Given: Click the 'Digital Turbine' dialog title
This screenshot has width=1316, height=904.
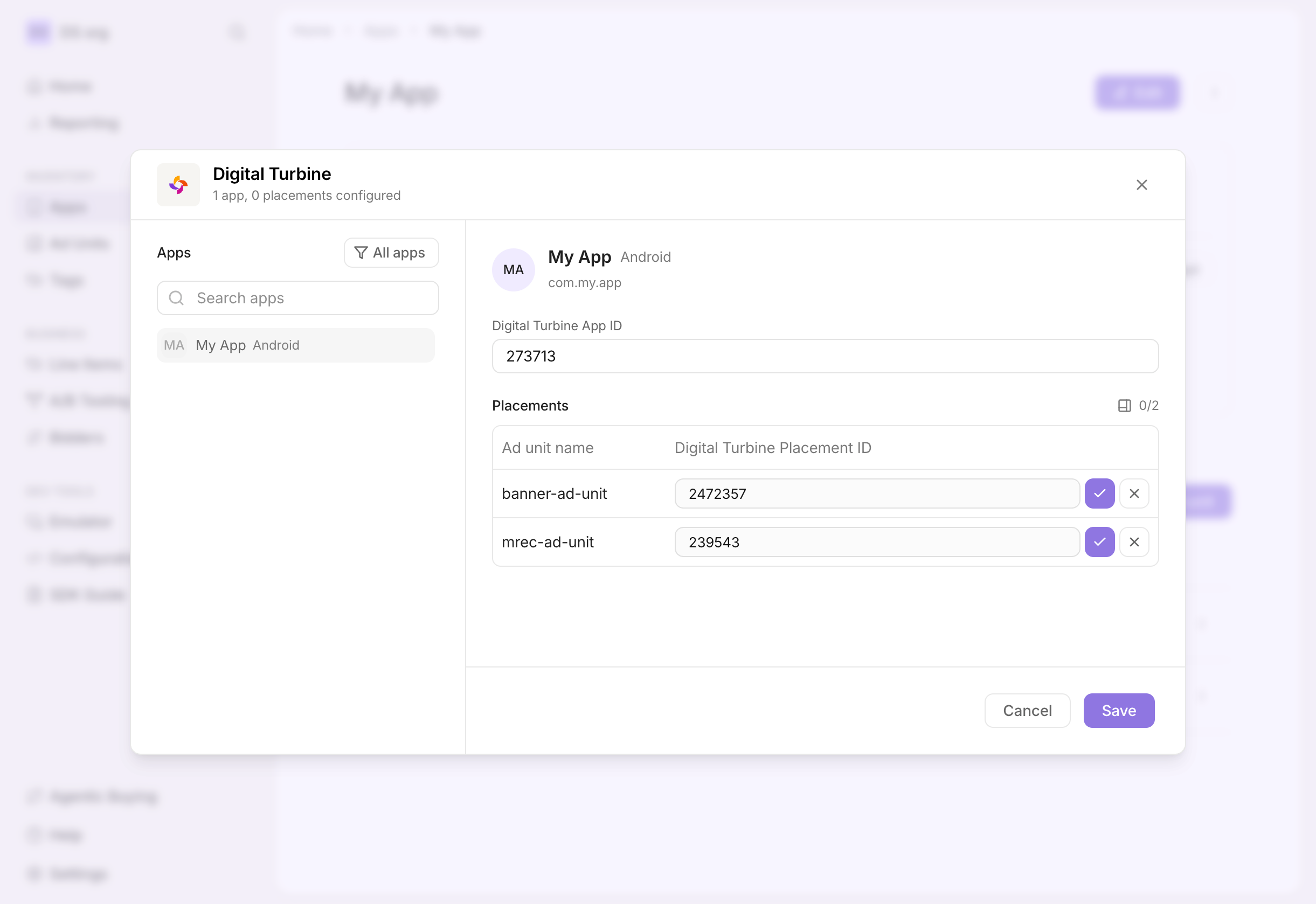Looking at the screenshot, I should tap(272, 174).
